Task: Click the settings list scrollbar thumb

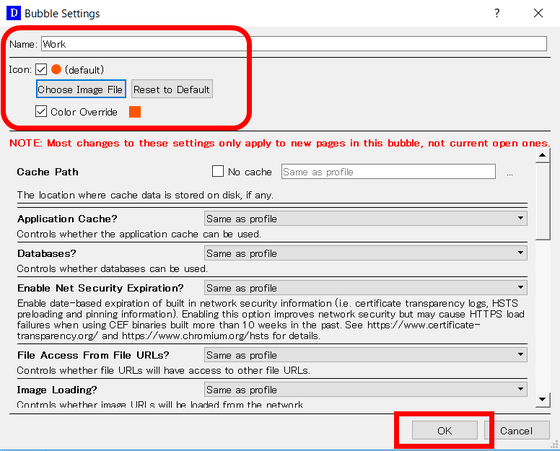Action: pyautogui.click(x=542, y=201)
